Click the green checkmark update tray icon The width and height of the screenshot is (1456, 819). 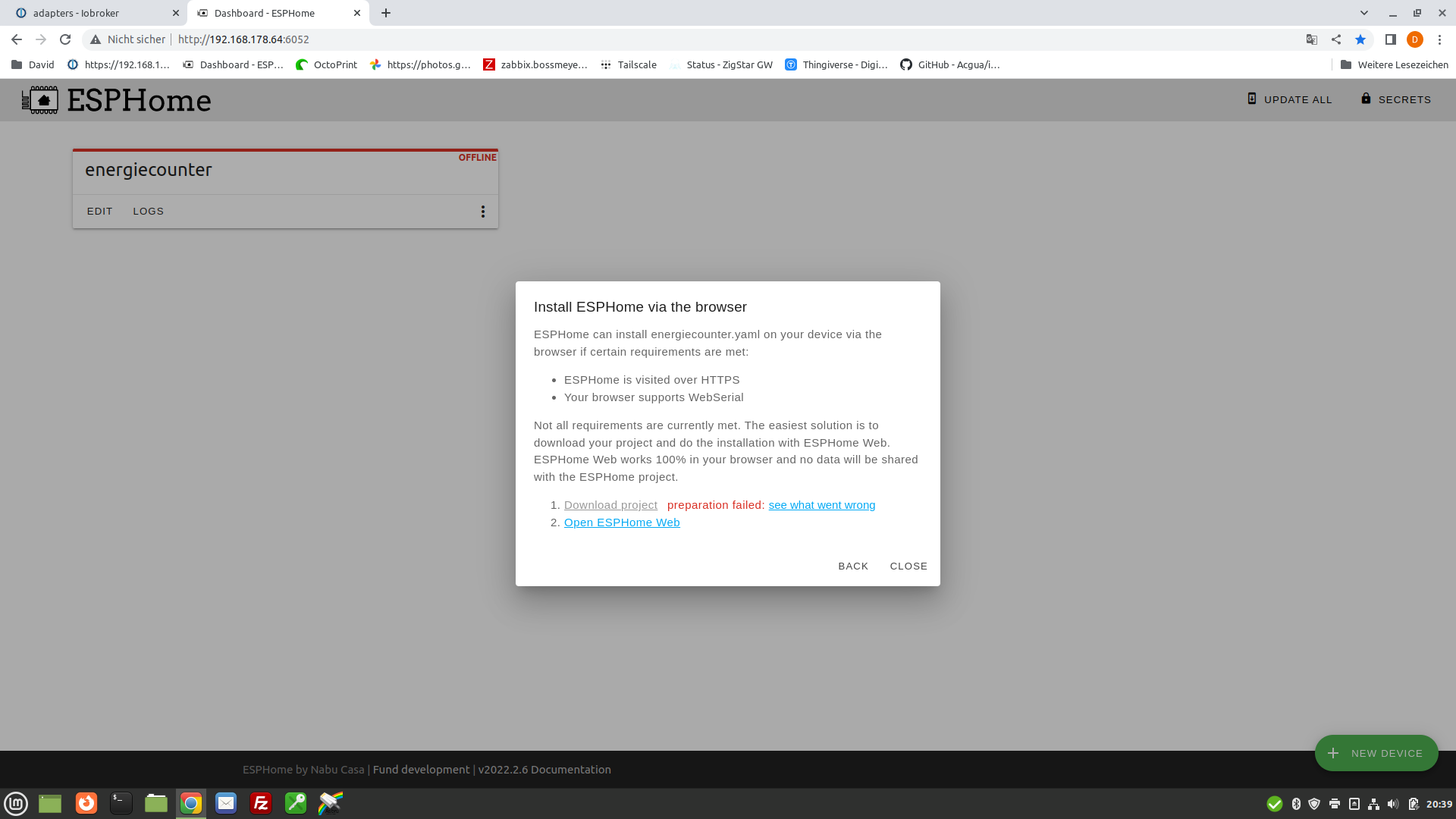1275,804
